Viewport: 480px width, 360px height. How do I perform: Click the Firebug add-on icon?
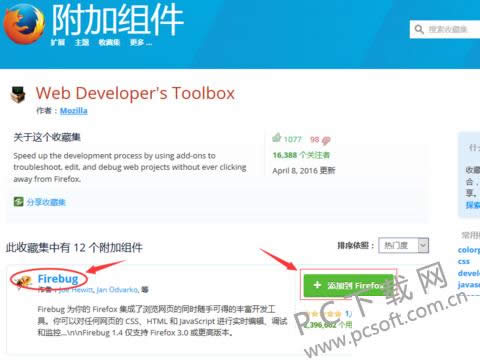coord(24,281)
